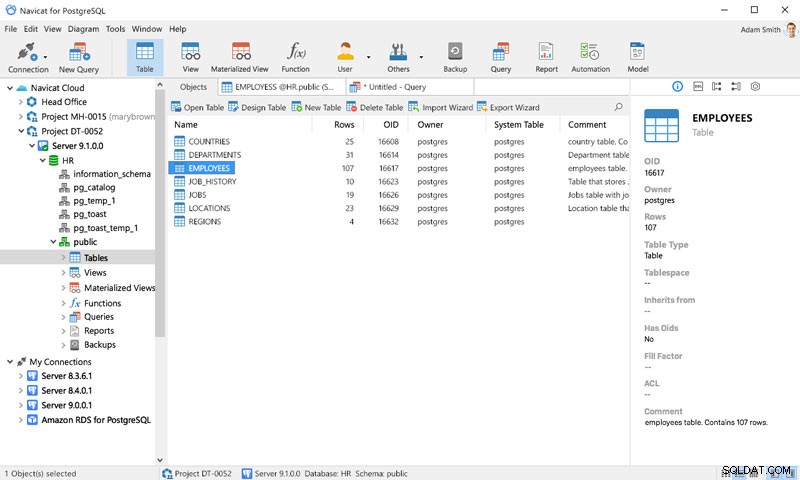The image size is (800, 480).
Task: Select the pg_catalog schema
Action: [94, 188]
